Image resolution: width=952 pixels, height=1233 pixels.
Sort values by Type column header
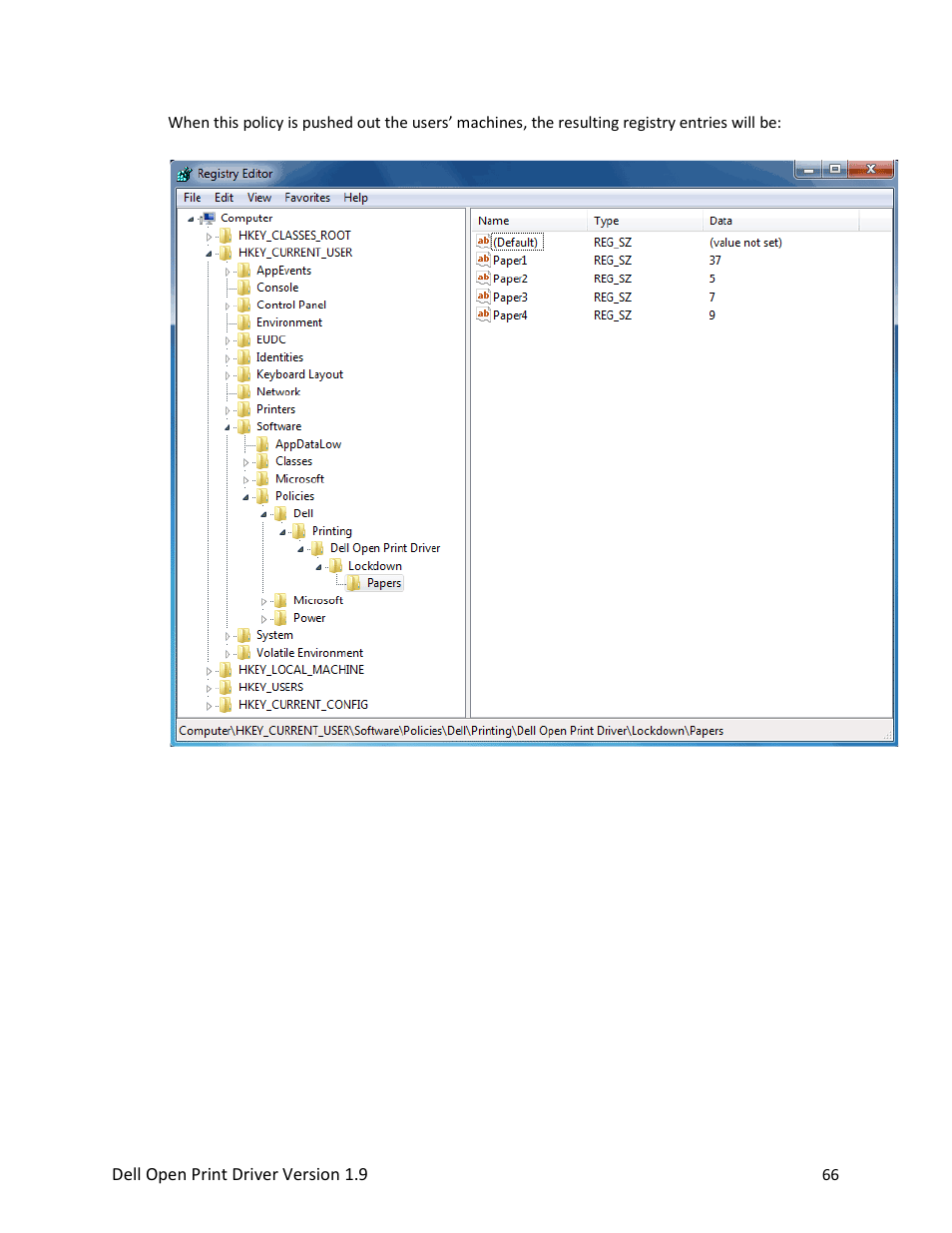646,221
